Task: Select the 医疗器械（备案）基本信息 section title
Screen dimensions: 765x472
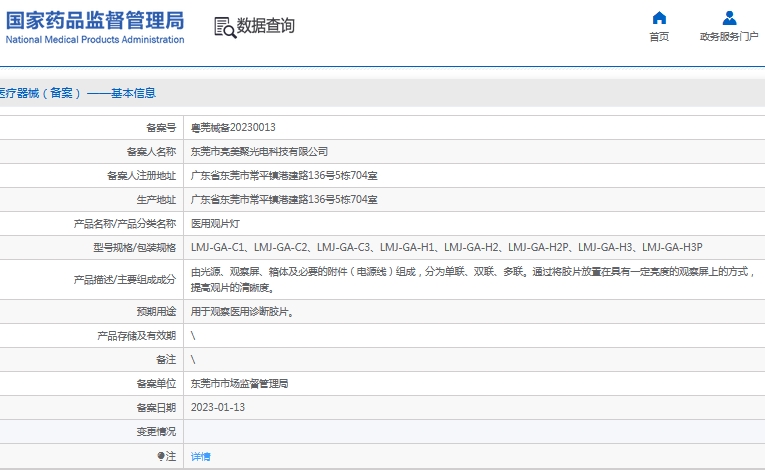Action: coord(77,93)
